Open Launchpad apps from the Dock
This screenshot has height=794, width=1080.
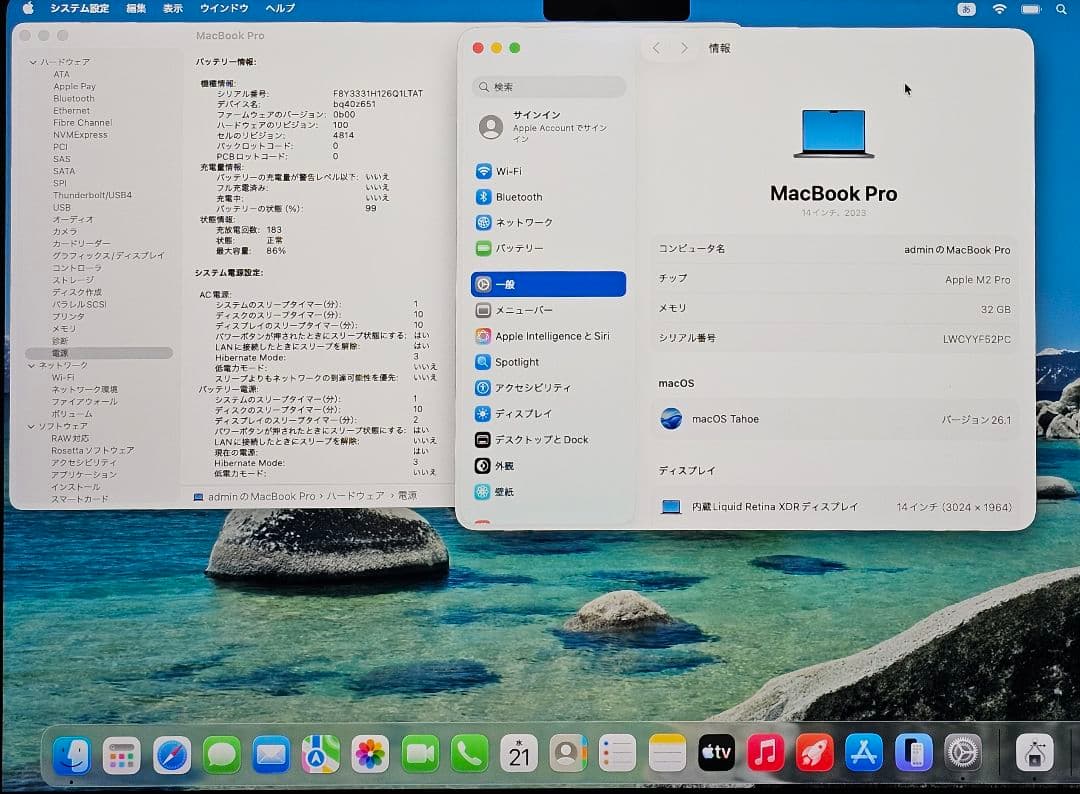click(121, 755)
